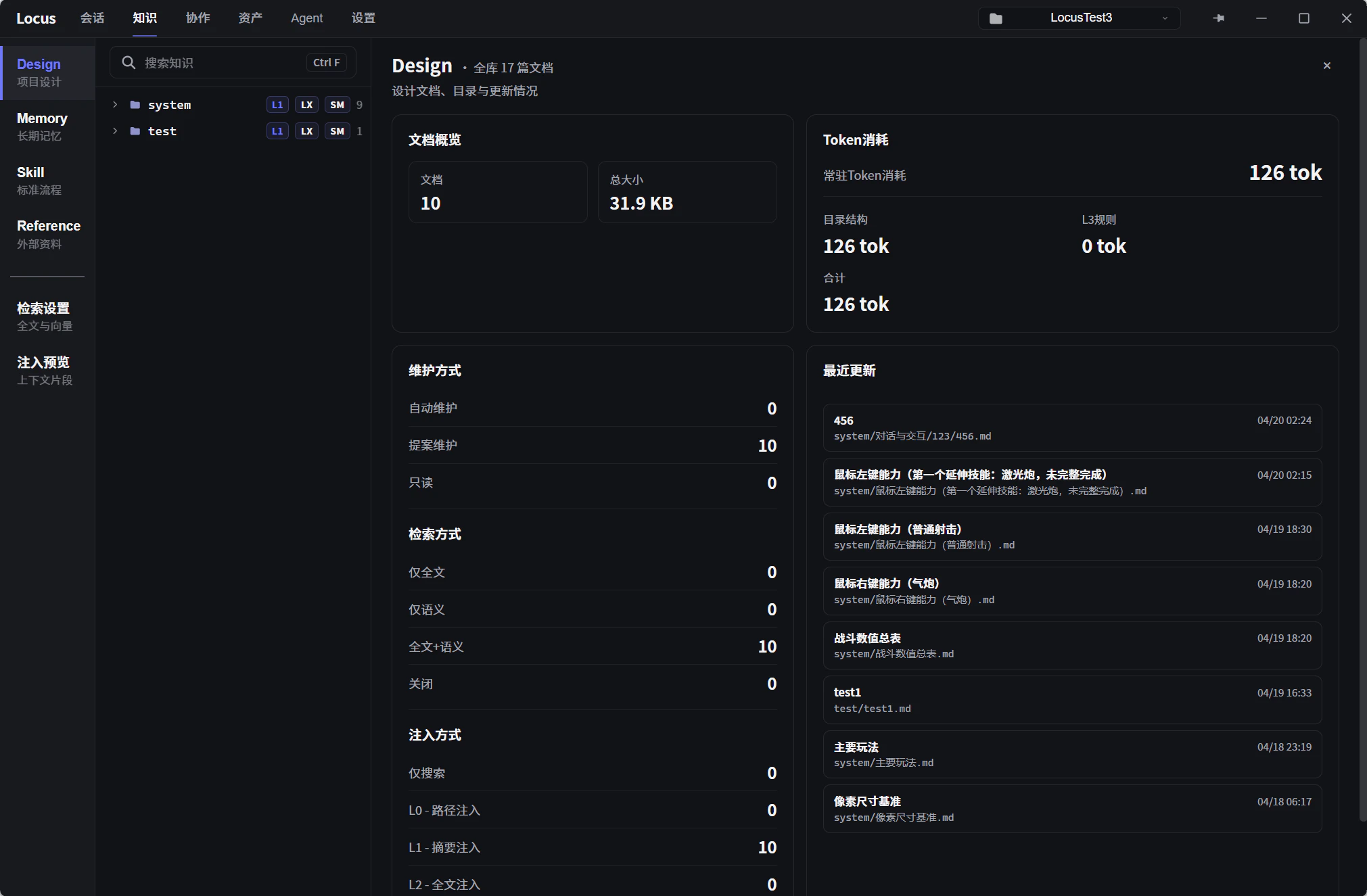Click the project folder icon beside LocusTest3

pyautogui.click(x=996, y=18)
